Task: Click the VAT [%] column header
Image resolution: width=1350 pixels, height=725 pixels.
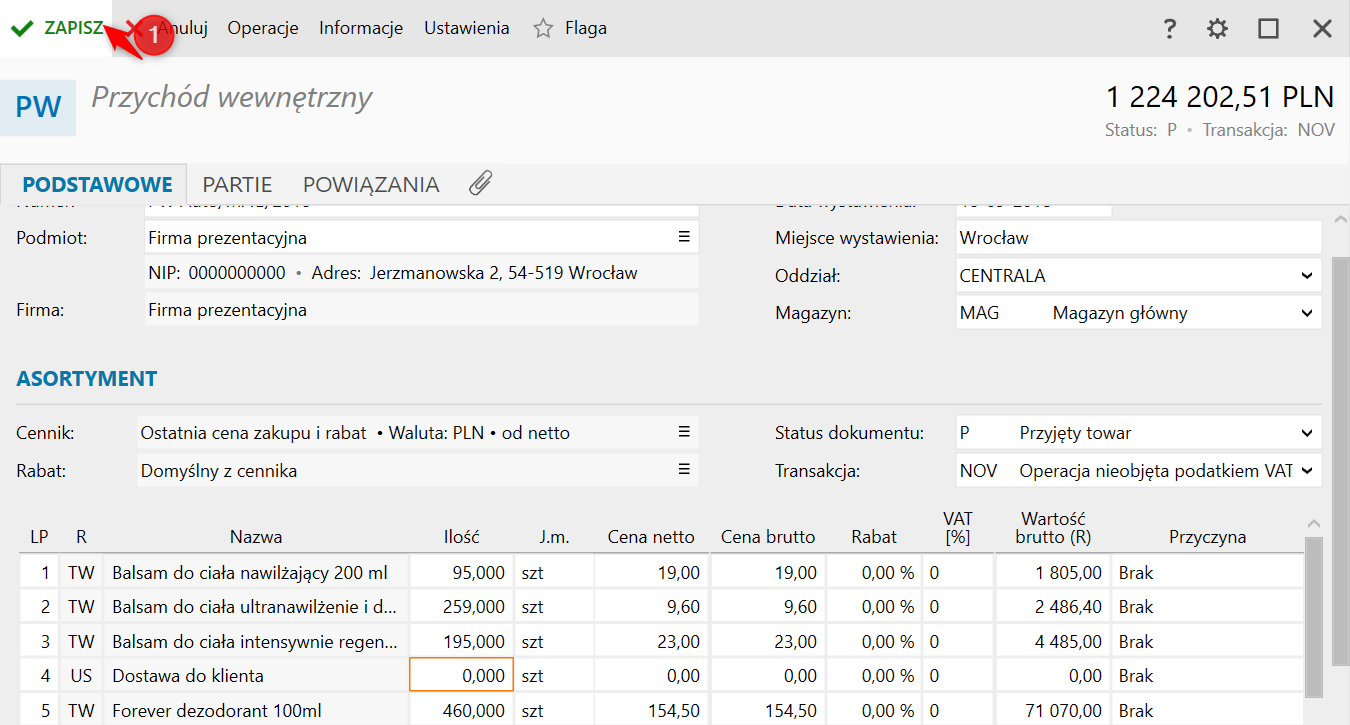Action: coord(958,528)
